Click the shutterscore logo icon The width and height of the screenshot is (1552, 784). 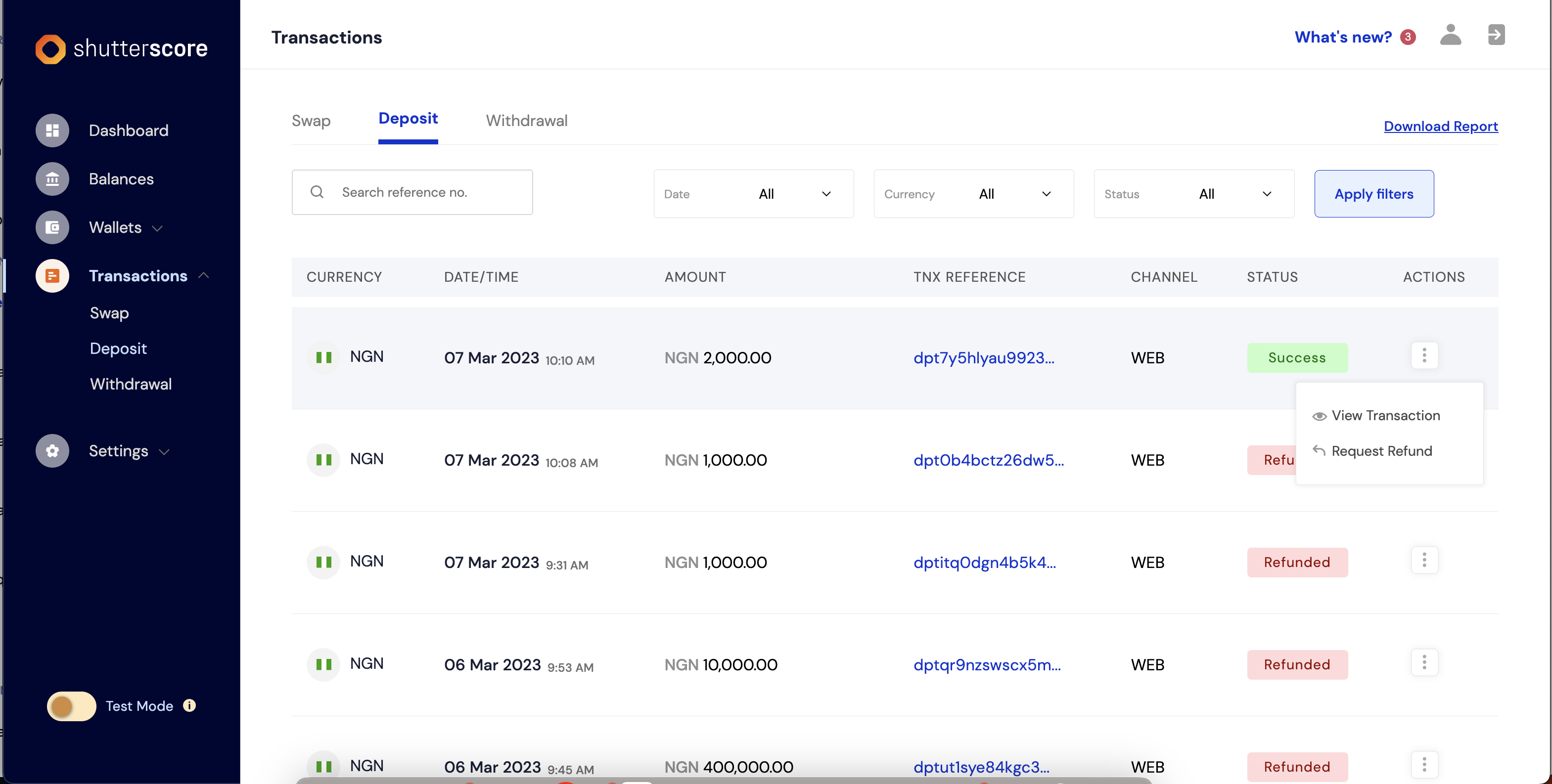(x=50, y=49)
